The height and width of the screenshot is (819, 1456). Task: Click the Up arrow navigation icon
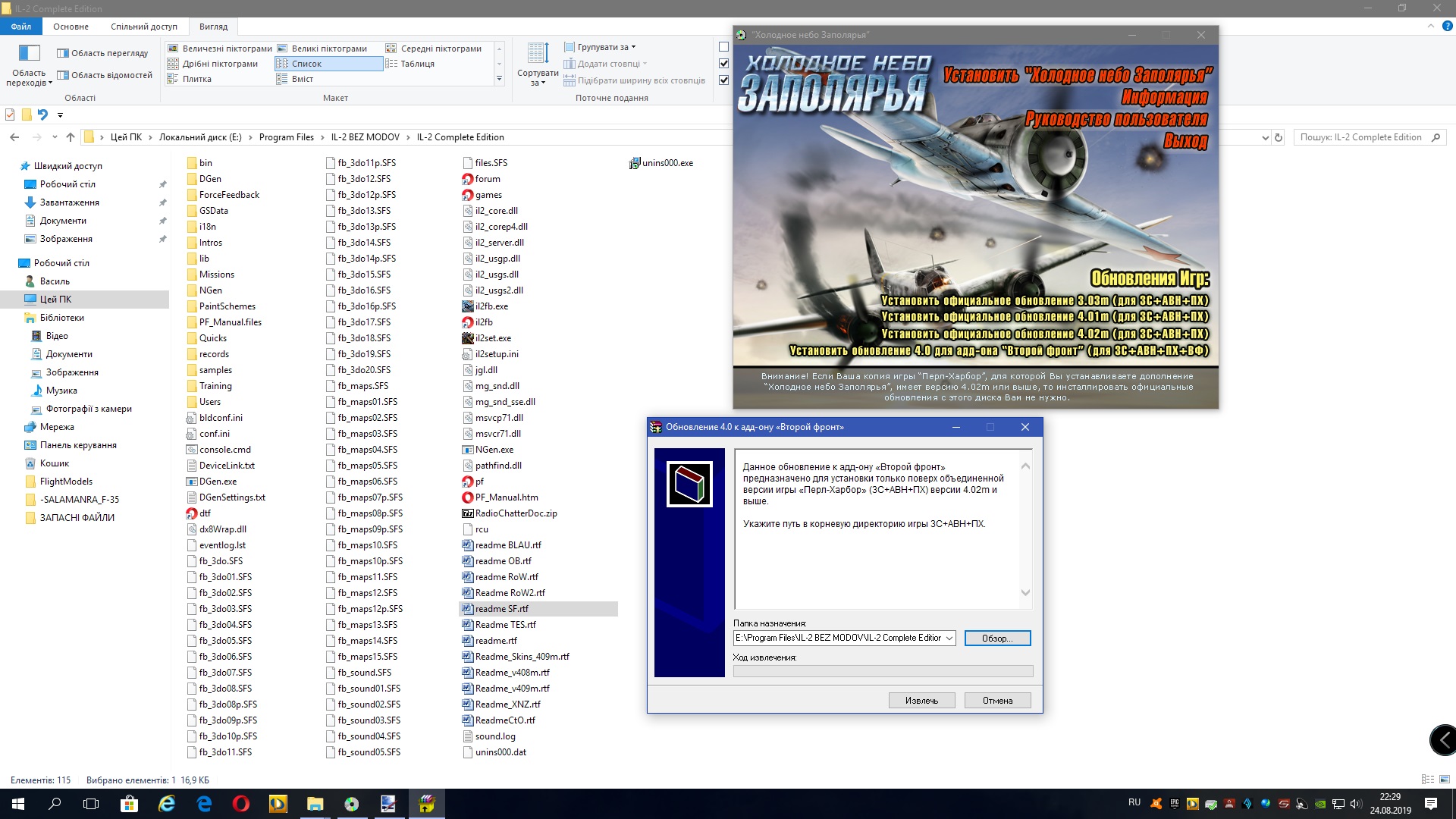point(71,137)
